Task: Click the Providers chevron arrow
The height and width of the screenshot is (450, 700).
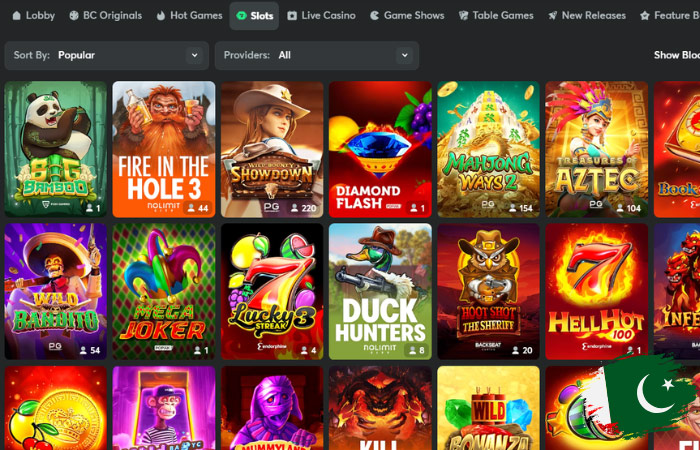Action: coord(404,55)
